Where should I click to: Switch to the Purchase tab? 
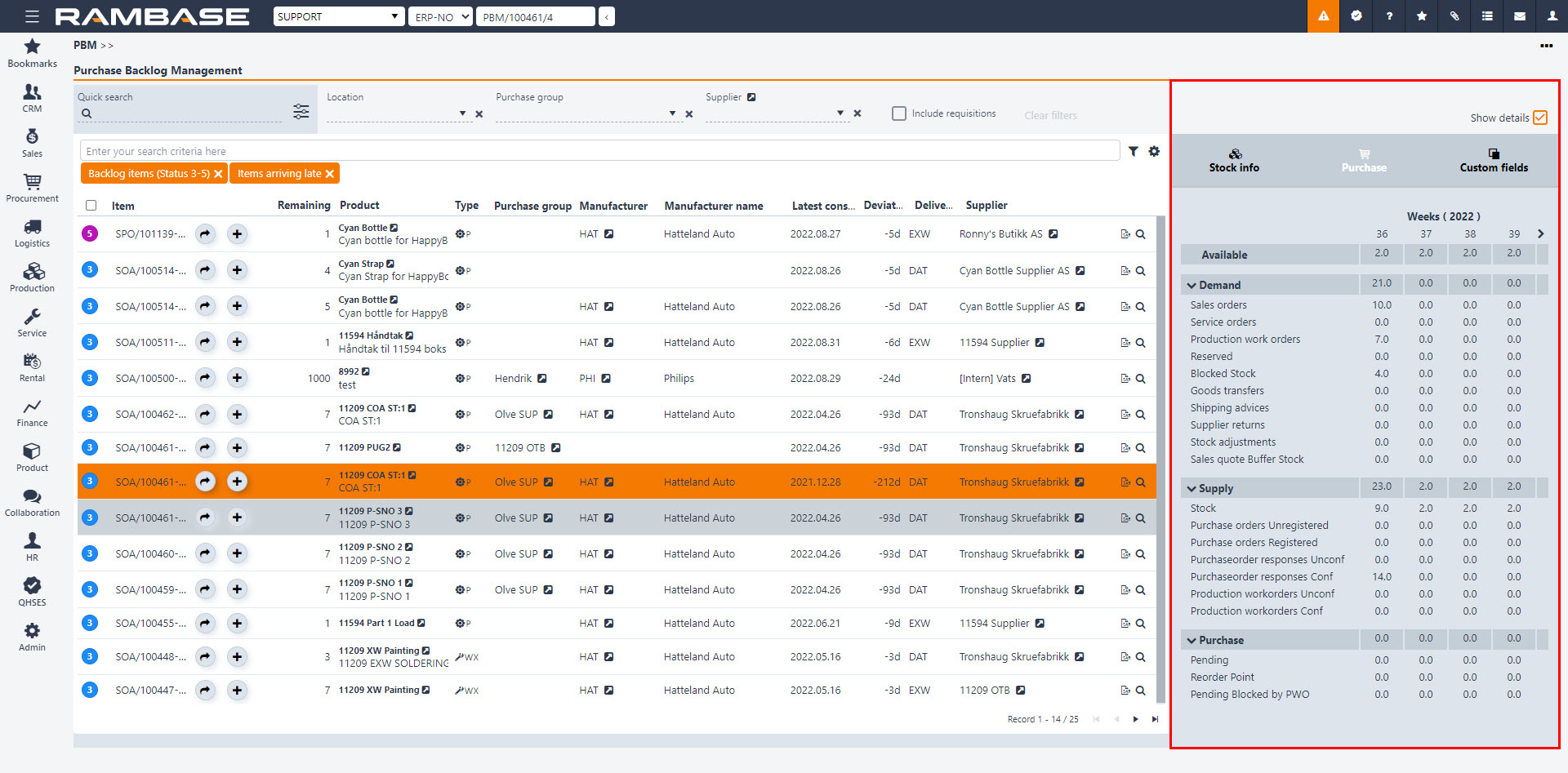(x=1364, y=160)
